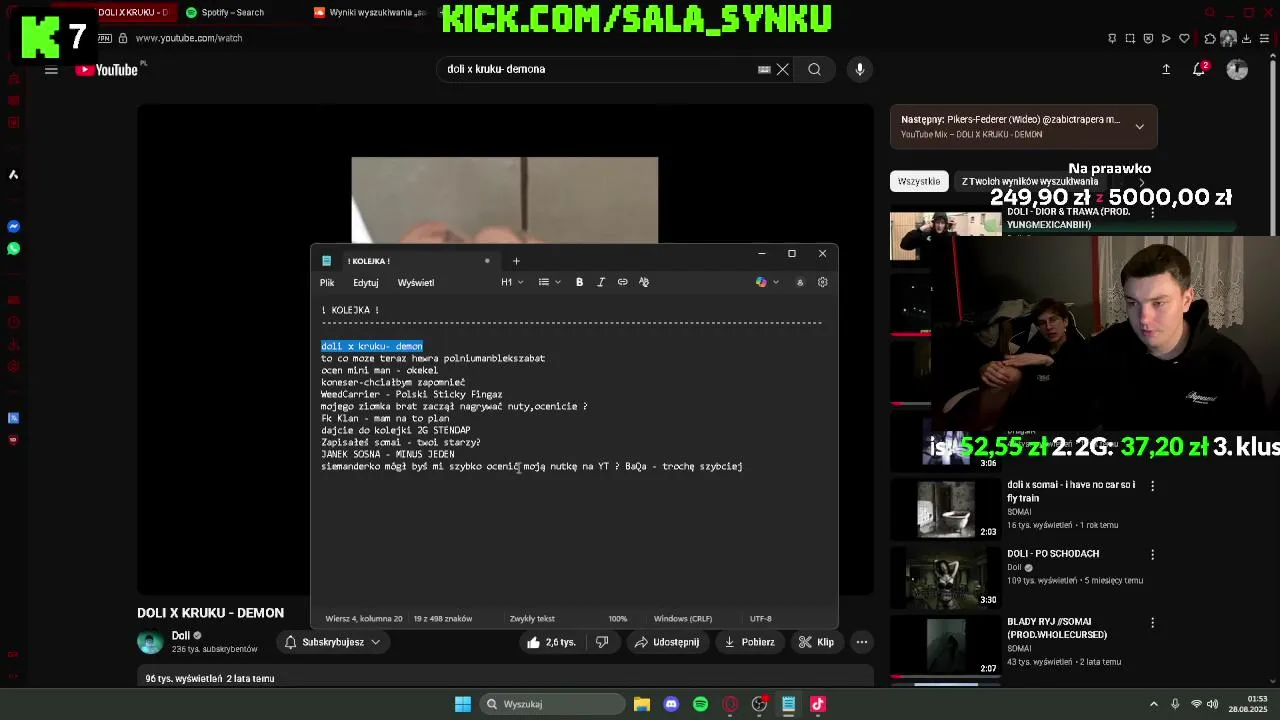The height and width of the screenshot is (720, 1280).
Task: Open the YouTube hamburger guide menu
Action: tap(51, 70)
